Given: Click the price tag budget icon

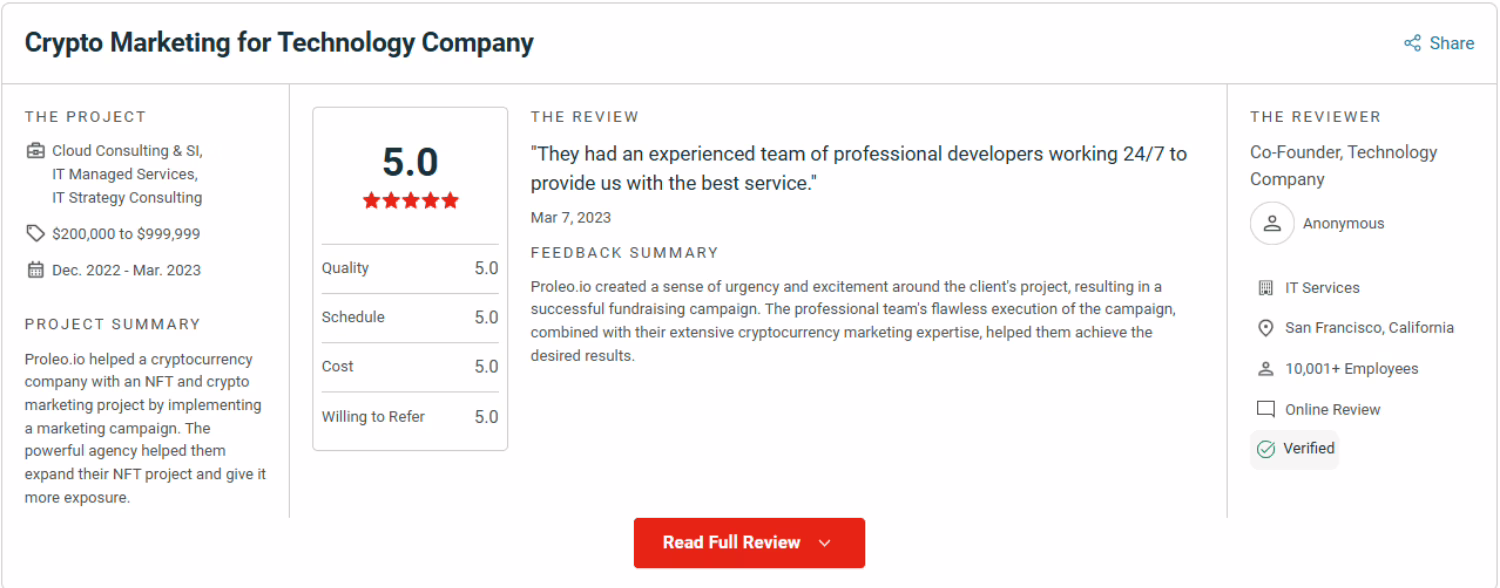Looking at the screenshot, I should pos(36,233).
